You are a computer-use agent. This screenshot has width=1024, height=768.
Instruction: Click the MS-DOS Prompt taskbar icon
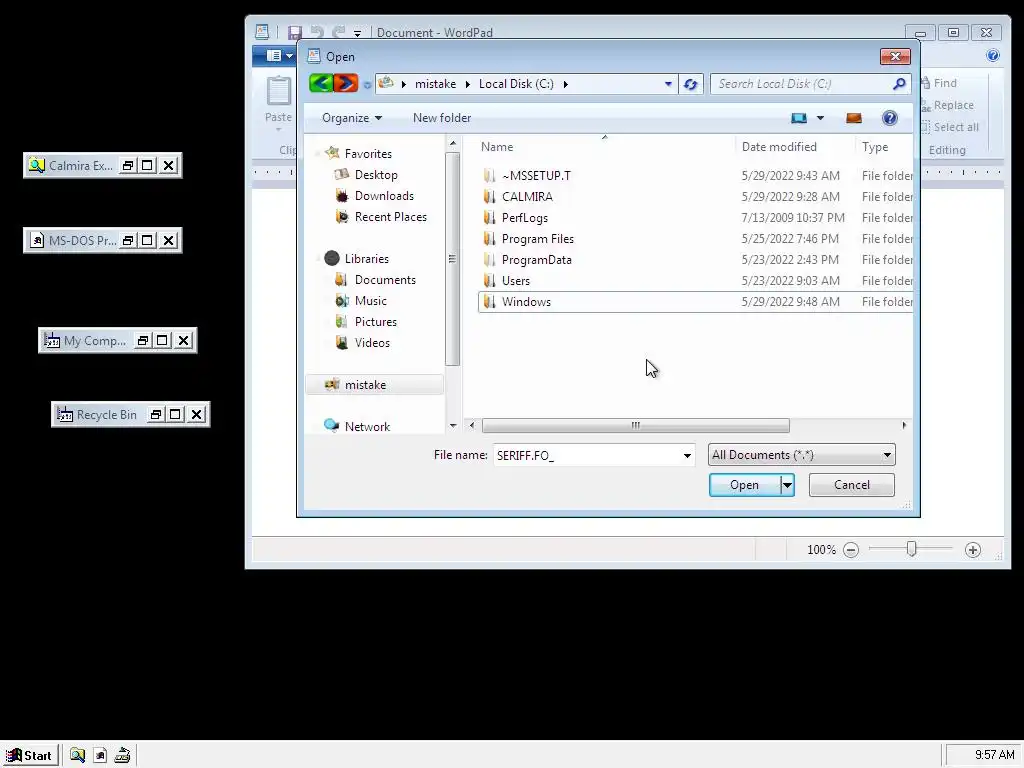(100, 756)
